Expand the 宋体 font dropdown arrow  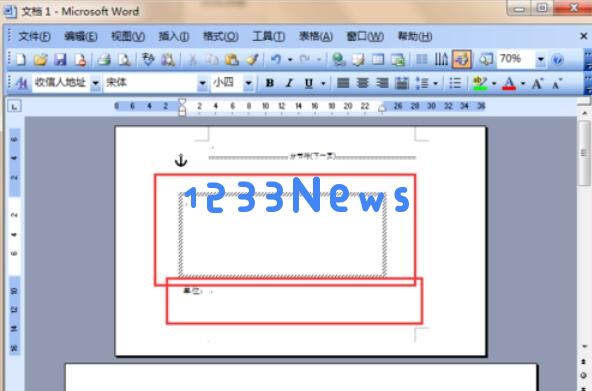tap(203, 83)
